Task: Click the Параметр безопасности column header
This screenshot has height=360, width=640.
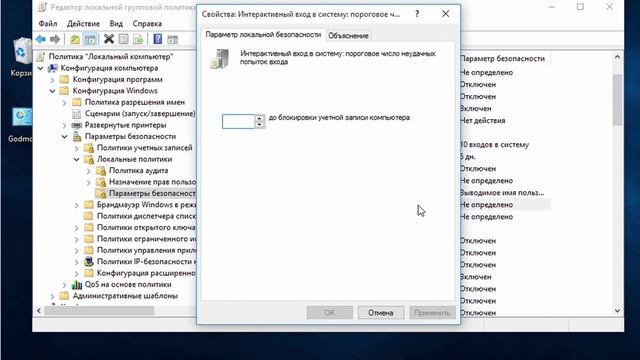Action: [503, 58]
